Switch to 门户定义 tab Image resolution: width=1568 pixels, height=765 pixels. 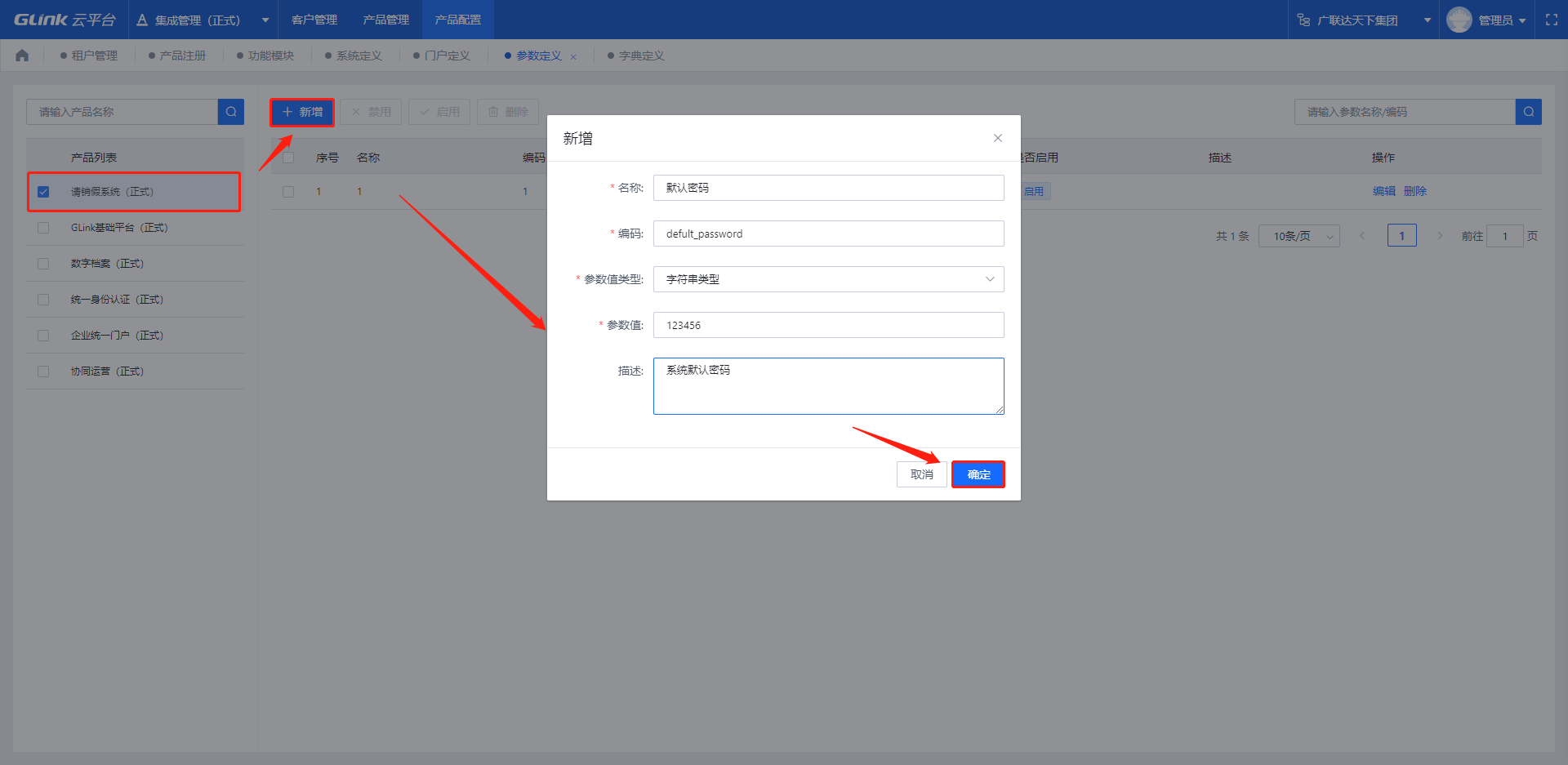coord(442,56)
